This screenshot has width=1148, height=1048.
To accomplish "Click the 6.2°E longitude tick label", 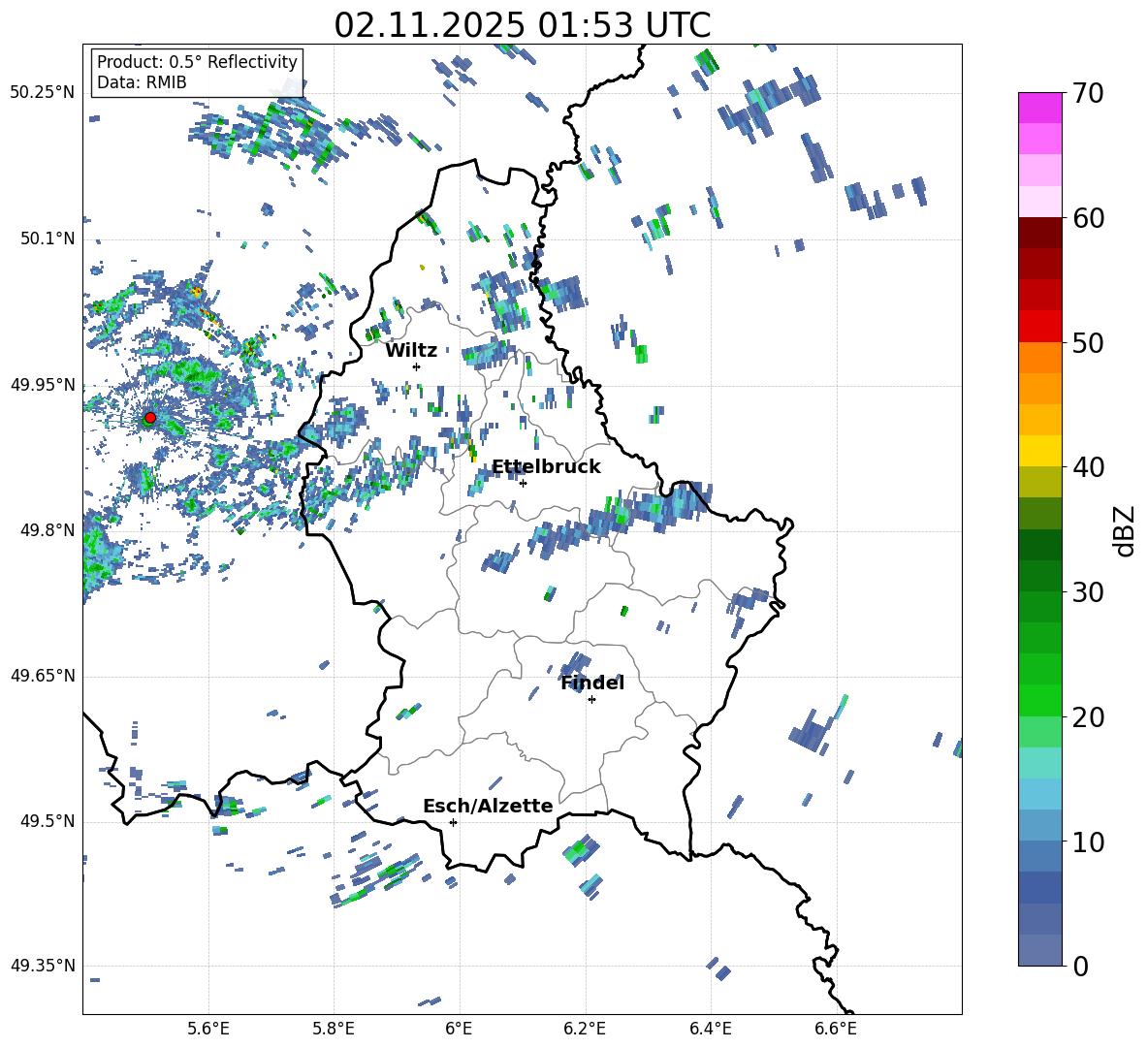I will tap(585, 1029).
